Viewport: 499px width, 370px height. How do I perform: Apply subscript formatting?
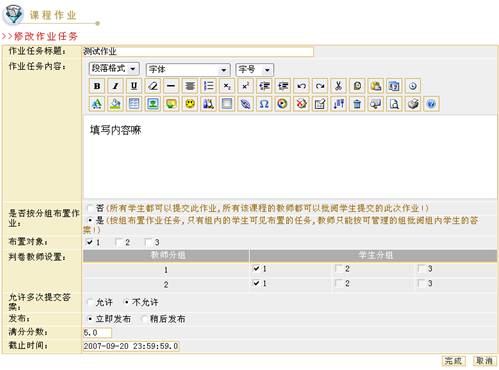(x=227, y=86)
